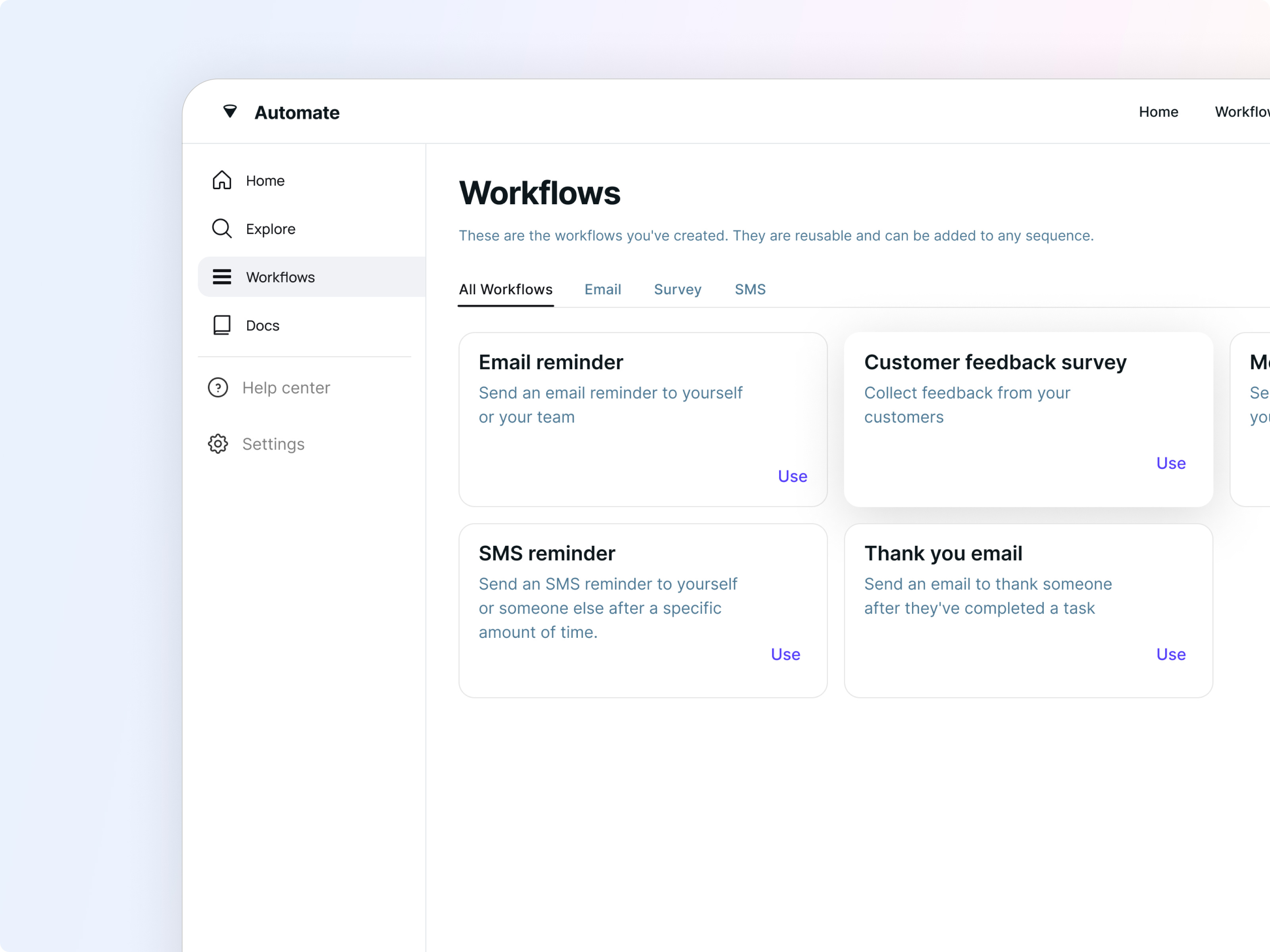
Task: Open Home from the top navigation
Action: point(1158,112)
